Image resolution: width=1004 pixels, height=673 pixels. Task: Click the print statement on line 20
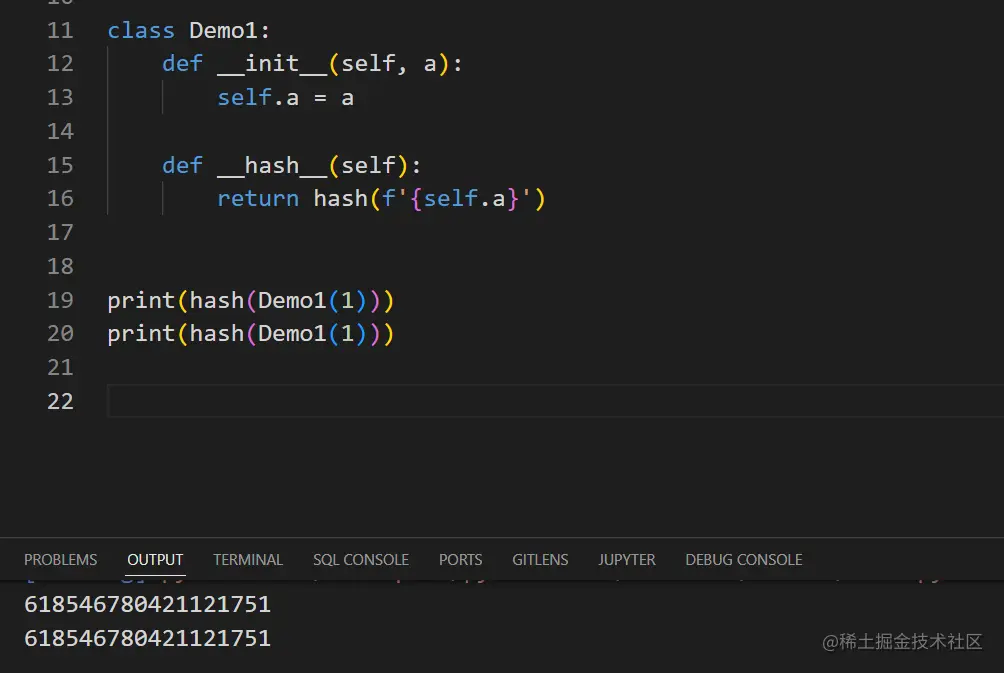point(250,334)
